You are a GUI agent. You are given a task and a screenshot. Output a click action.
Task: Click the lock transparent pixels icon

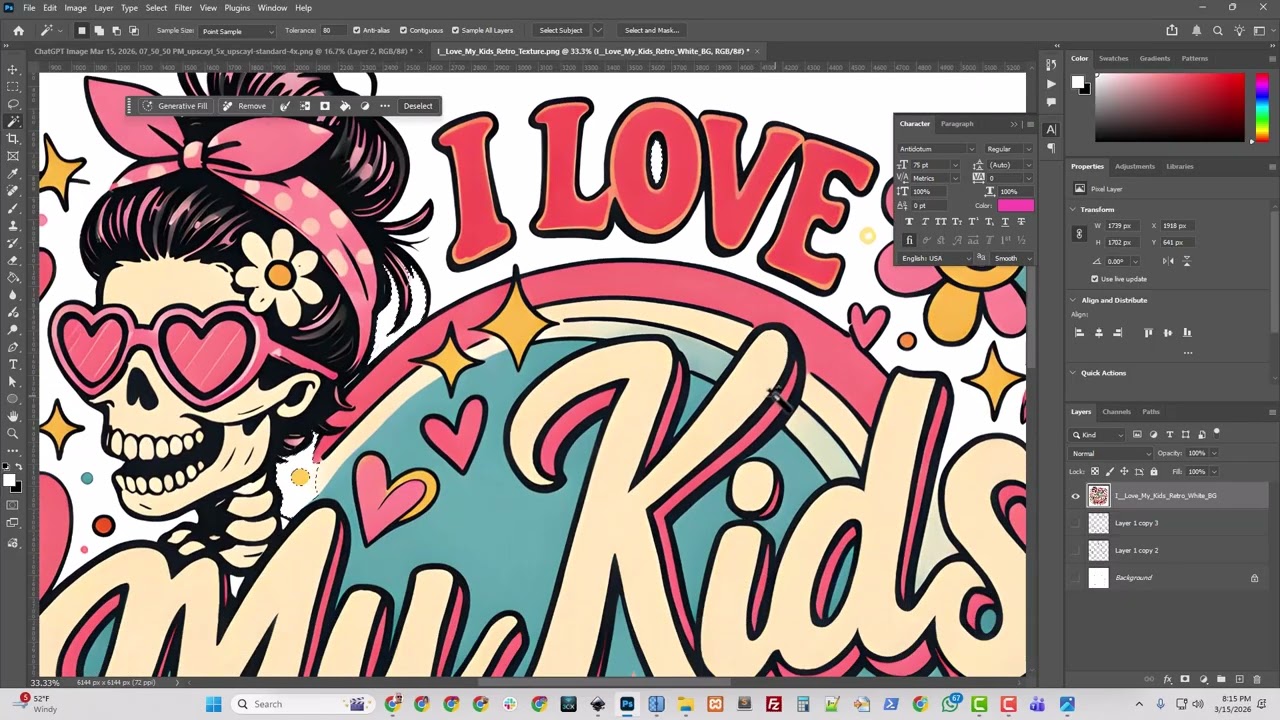click(x=1095, y=471)
